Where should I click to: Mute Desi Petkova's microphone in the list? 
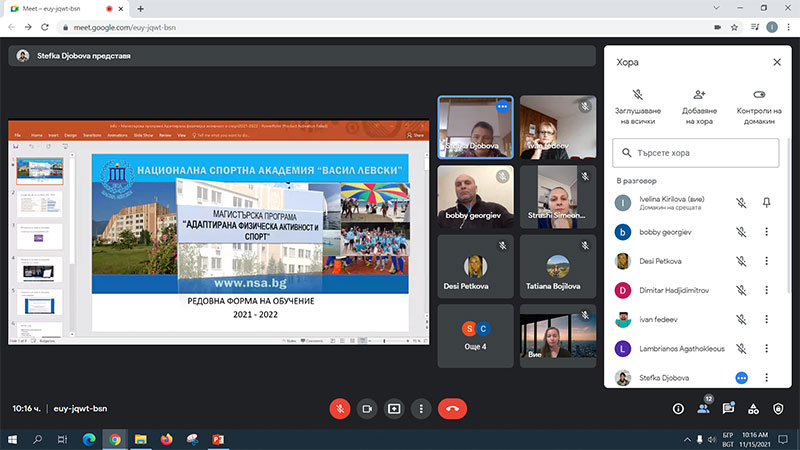pyautogui.click(x=741, y=261)
